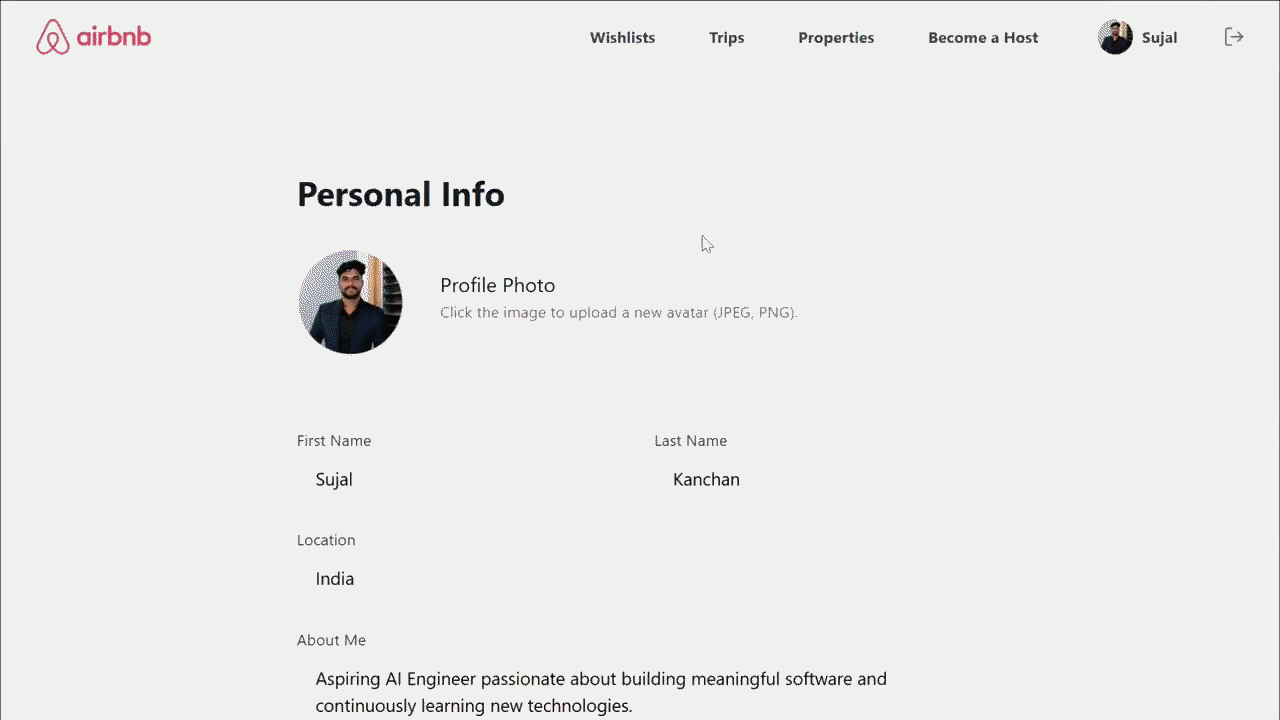This screenshot has height=720, width=1280.
Task: Open the Wishlists page
Action: point(622,38)
